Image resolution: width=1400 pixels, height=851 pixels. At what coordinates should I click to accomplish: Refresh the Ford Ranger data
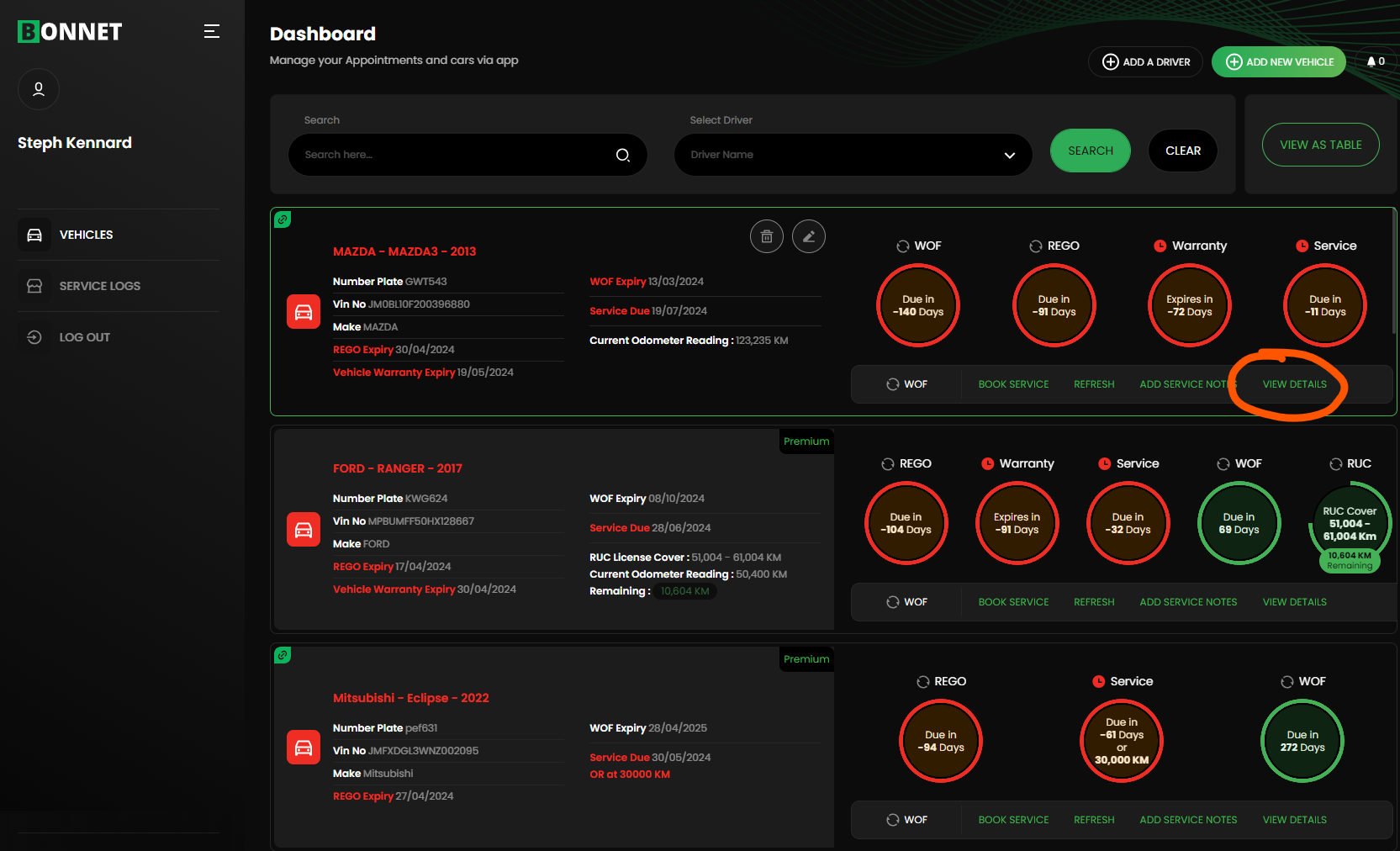pos(1094,602)
